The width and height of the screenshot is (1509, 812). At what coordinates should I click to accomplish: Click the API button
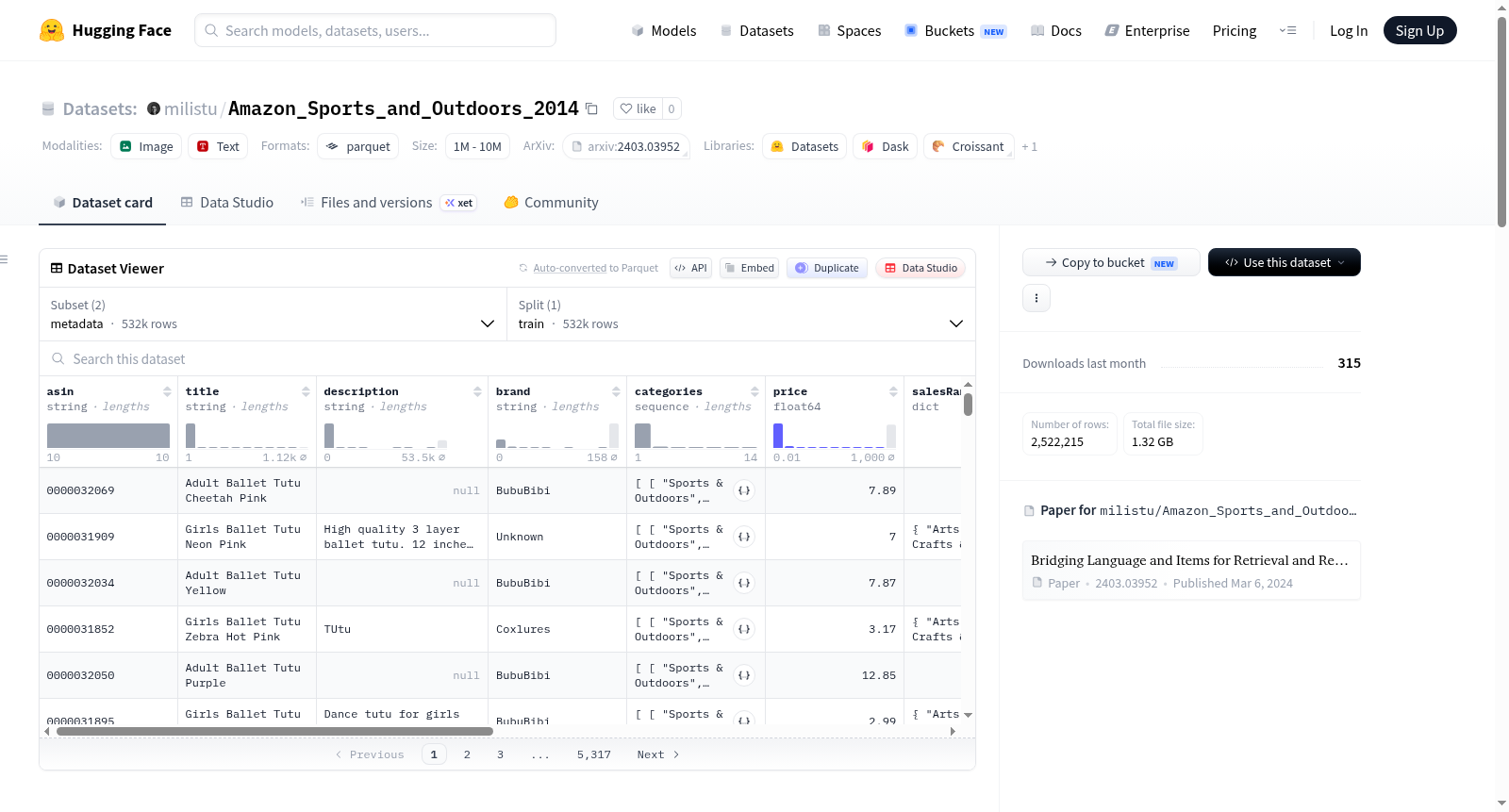tap(690, 268)
